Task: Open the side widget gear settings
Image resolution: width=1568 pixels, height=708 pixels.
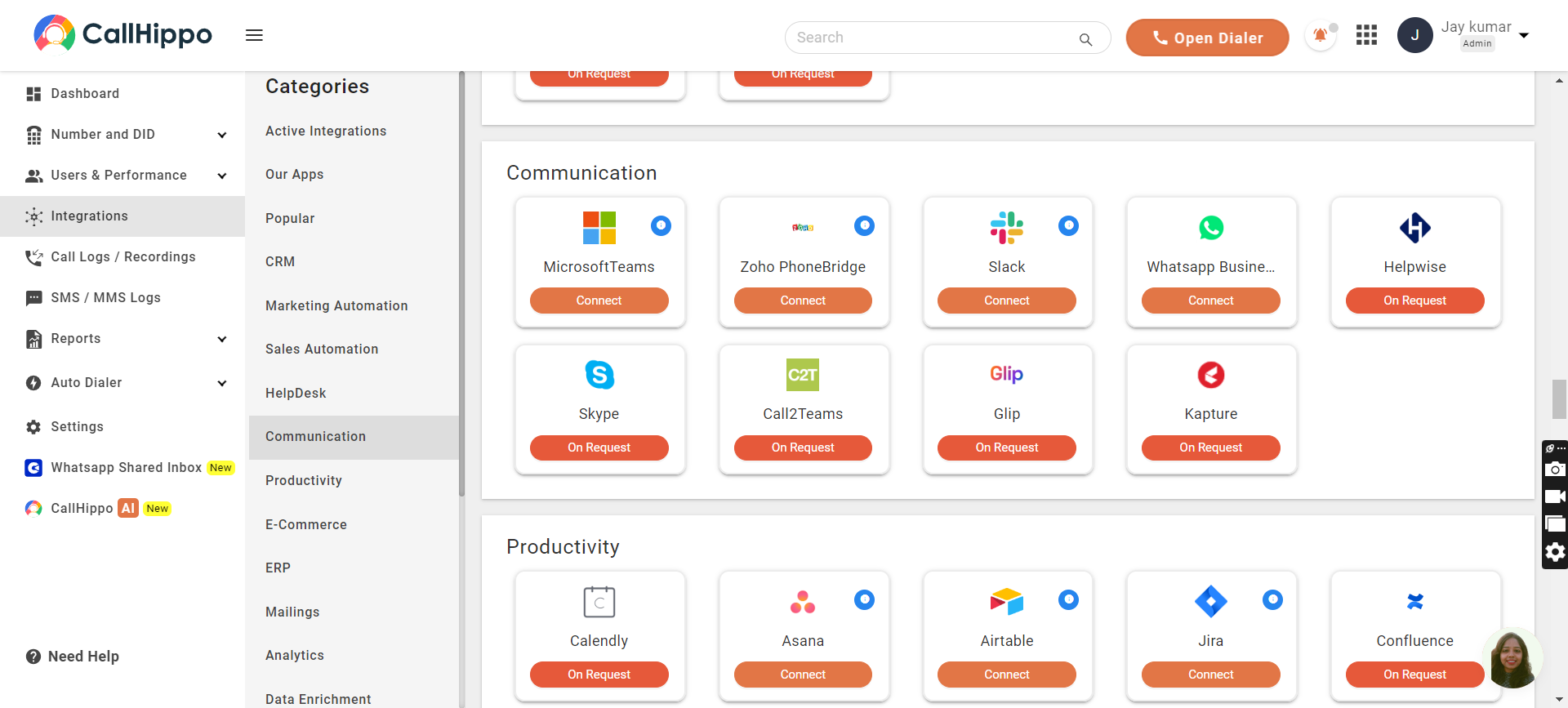Action: [1555, 553]
